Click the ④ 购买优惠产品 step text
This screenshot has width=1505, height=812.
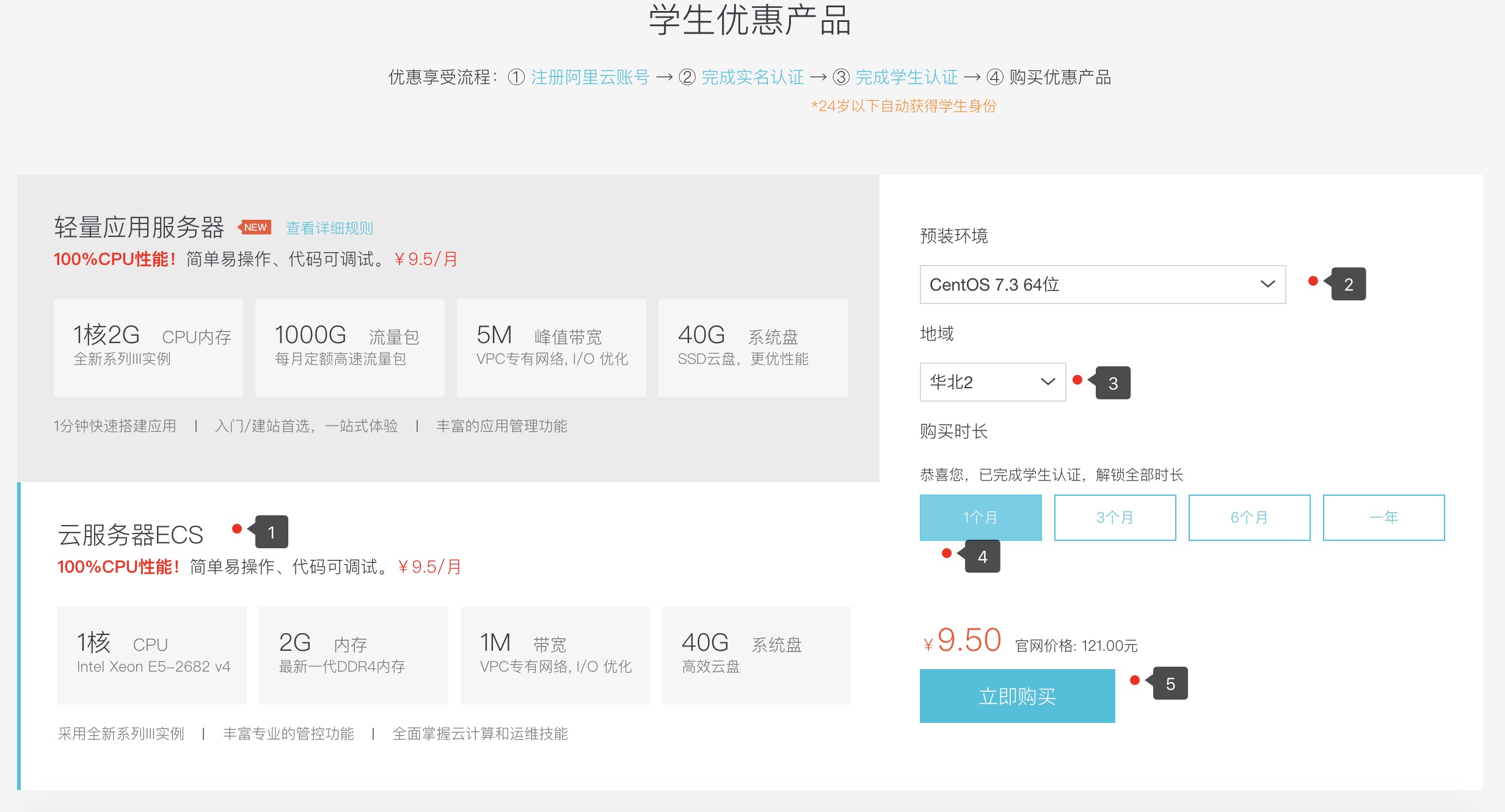(1049, 78)
